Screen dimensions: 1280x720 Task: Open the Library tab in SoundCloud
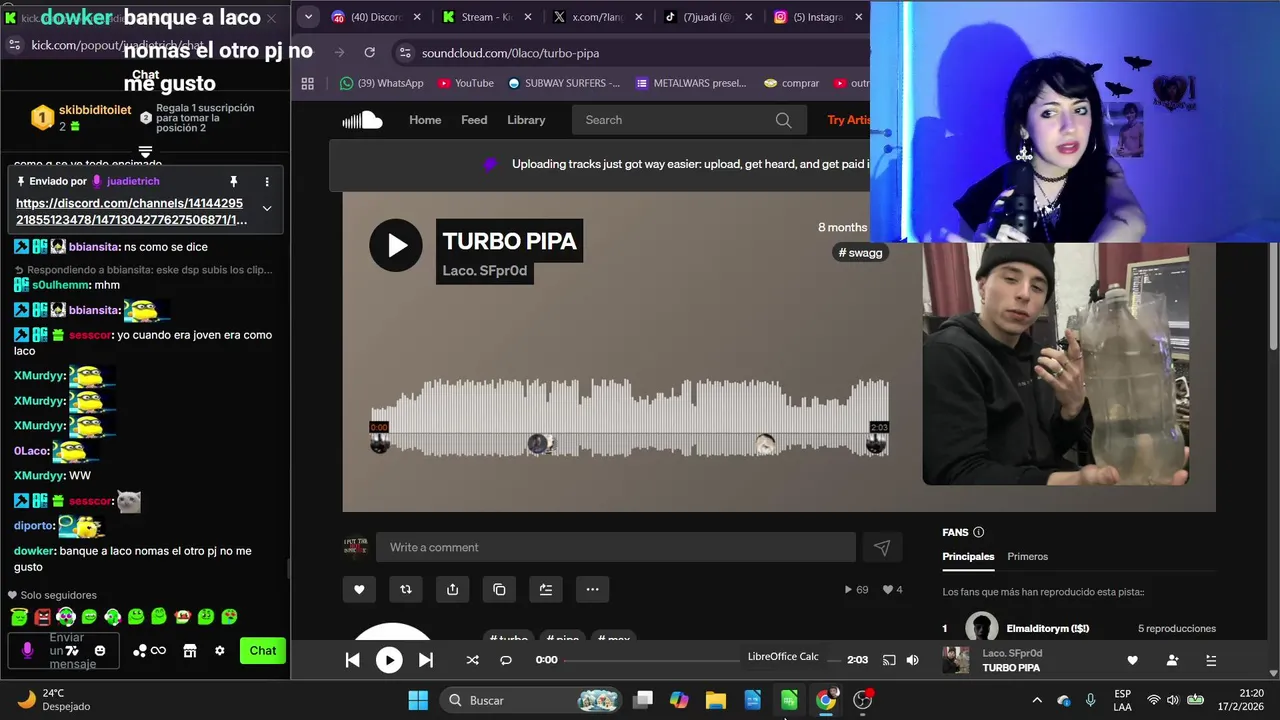tap(526, 120)
